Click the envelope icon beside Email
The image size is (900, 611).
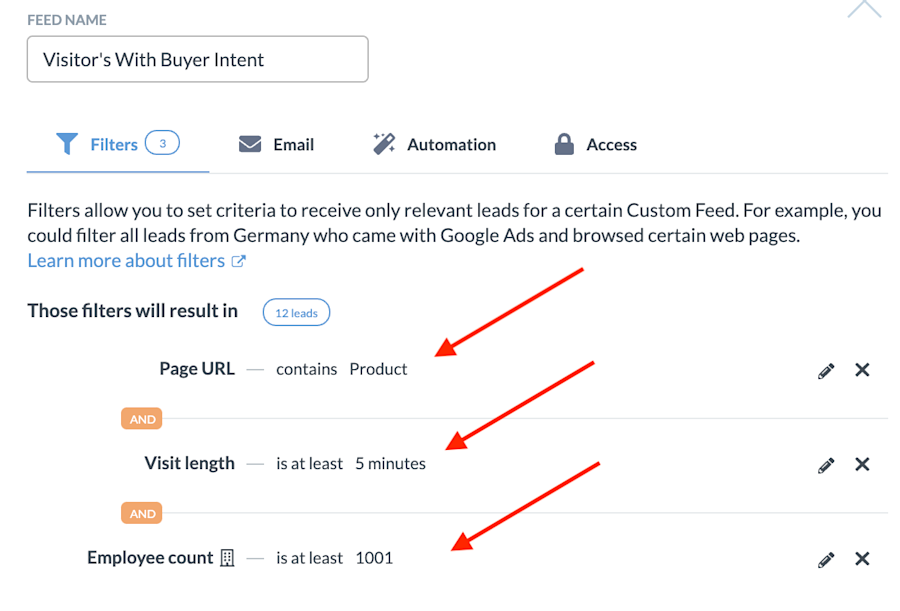click(x=249, y=143)
